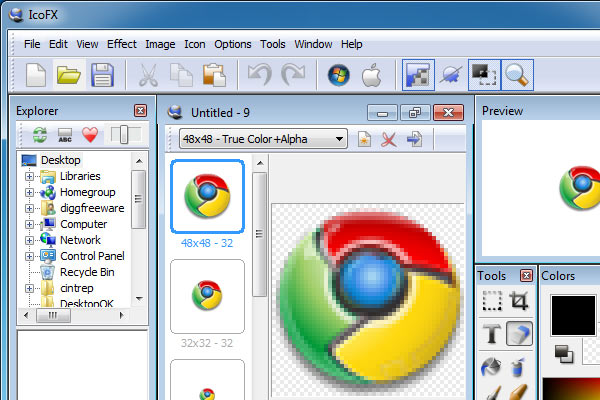This screenshot has width=600, height=400.
Task: Open an existing file with folder icon
Action: [x=69, y=75]
